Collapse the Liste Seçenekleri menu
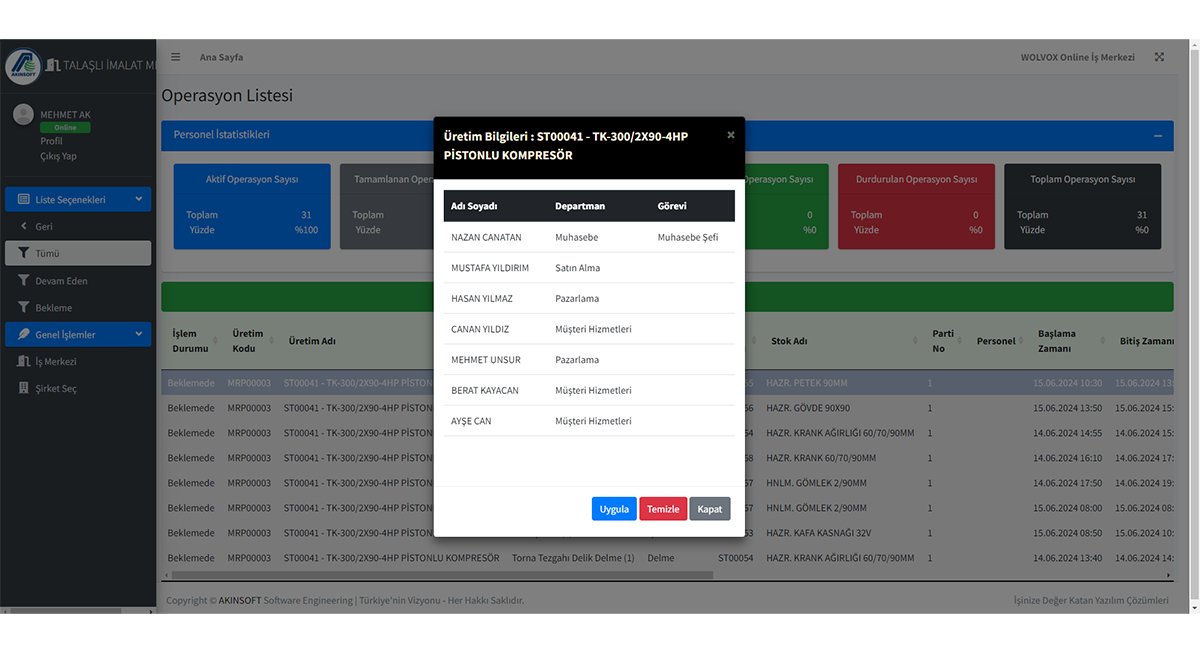The image size is (1200, 653). (138, 199)
